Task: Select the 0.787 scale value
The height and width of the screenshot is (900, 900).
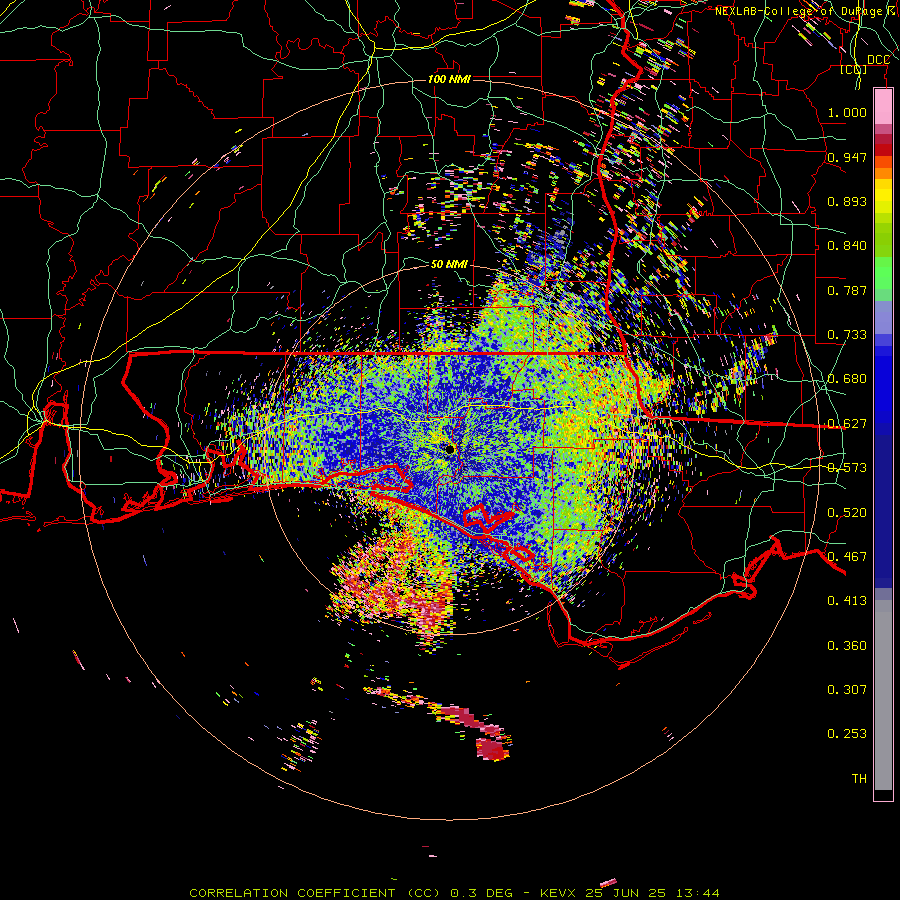Action: tap(847, 290)
